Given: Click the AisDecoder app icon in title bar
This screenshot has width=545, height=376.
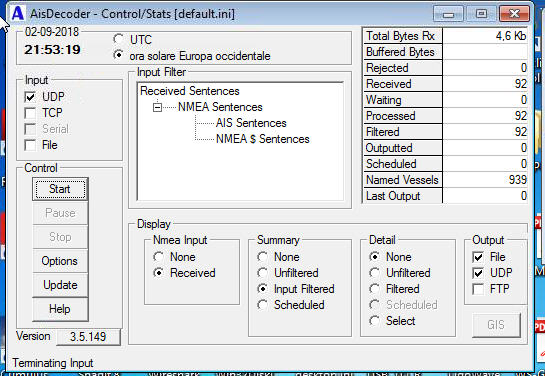Looking at the screenshot, I should click(x=17, y=13).
